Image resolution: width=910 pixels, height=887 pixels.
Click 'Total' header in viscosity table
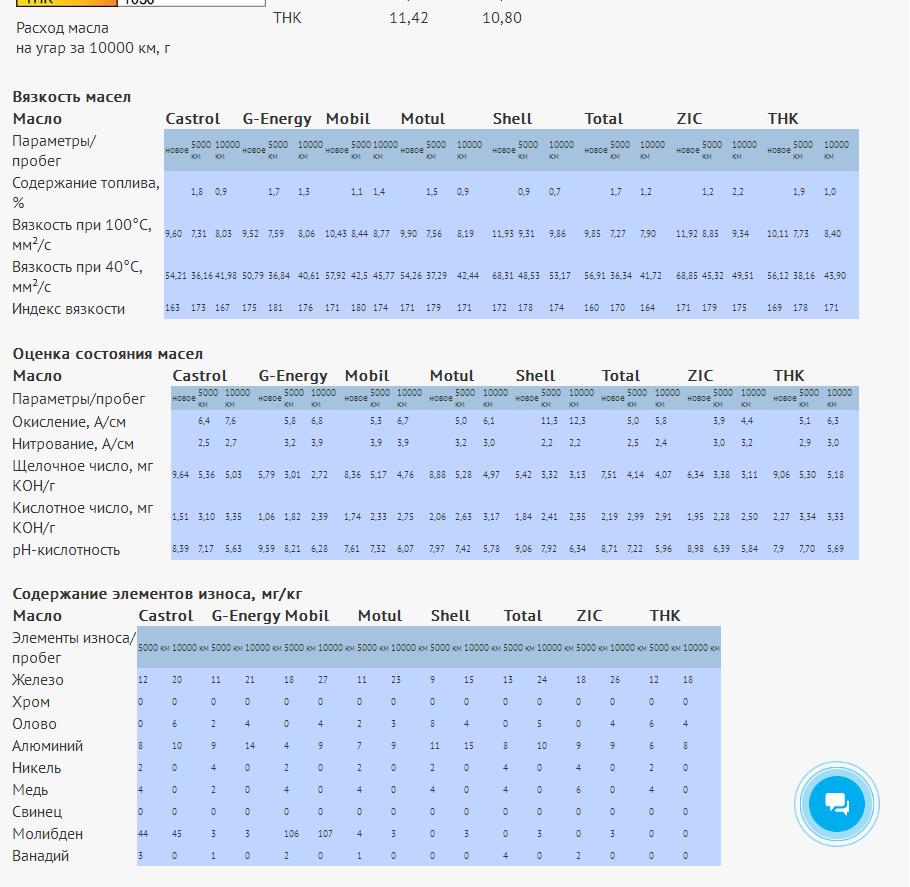(604, 119)
